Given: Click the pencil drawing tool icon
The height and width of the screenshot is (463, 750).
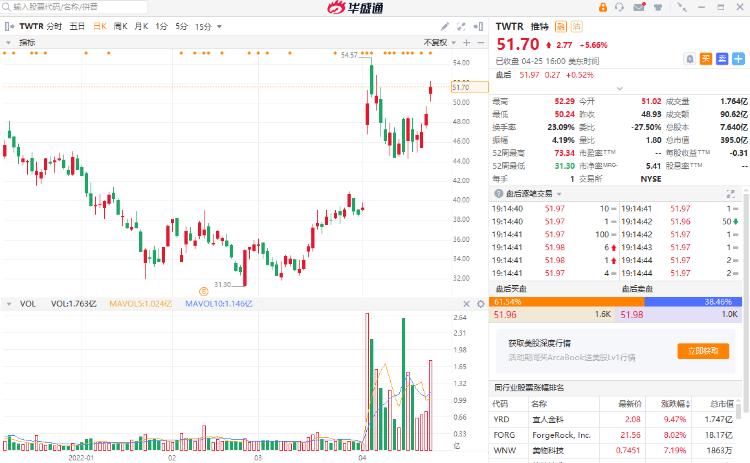Looking at the screenshot, I should coord(445,26).
